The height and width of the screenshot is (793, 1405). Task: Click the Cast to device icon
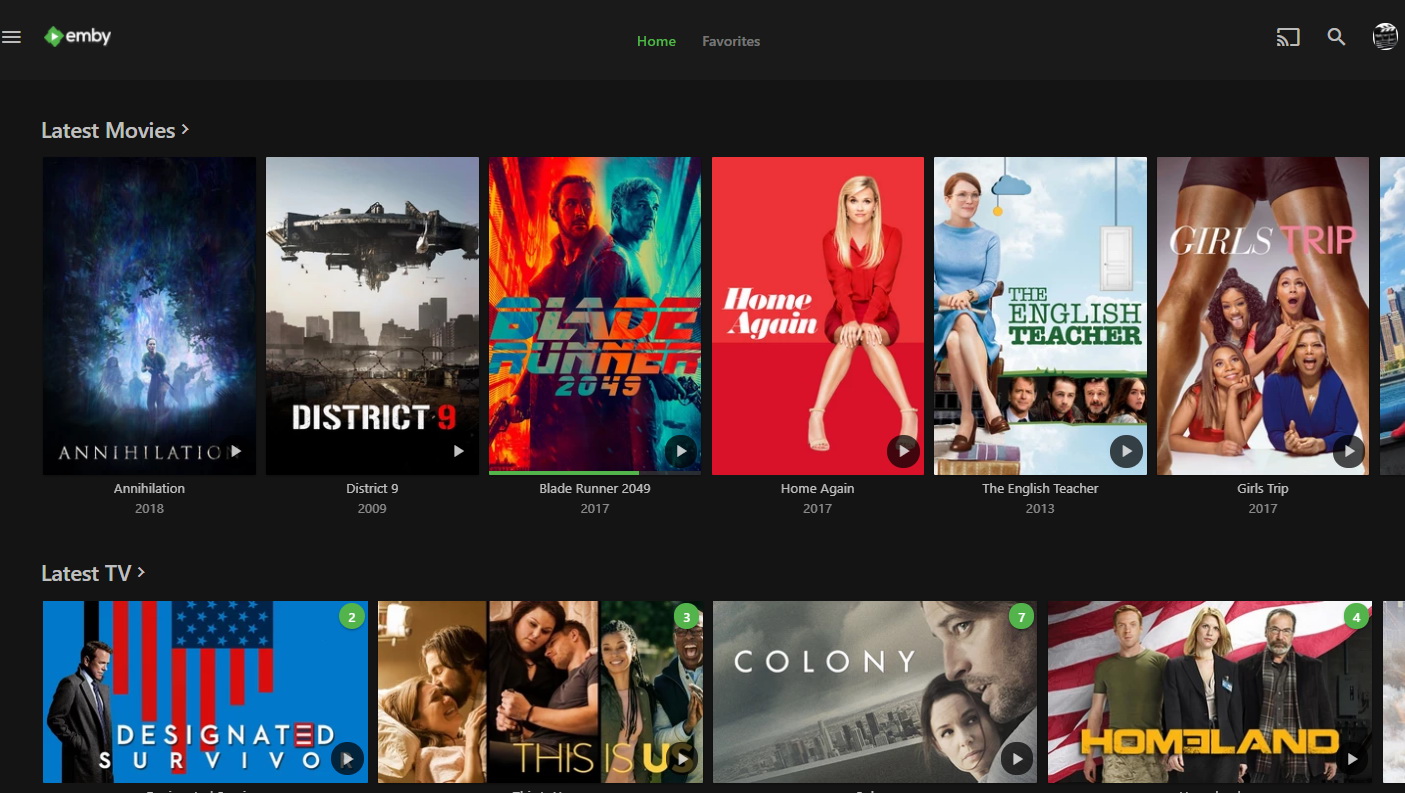click(x=1288, y=38)
